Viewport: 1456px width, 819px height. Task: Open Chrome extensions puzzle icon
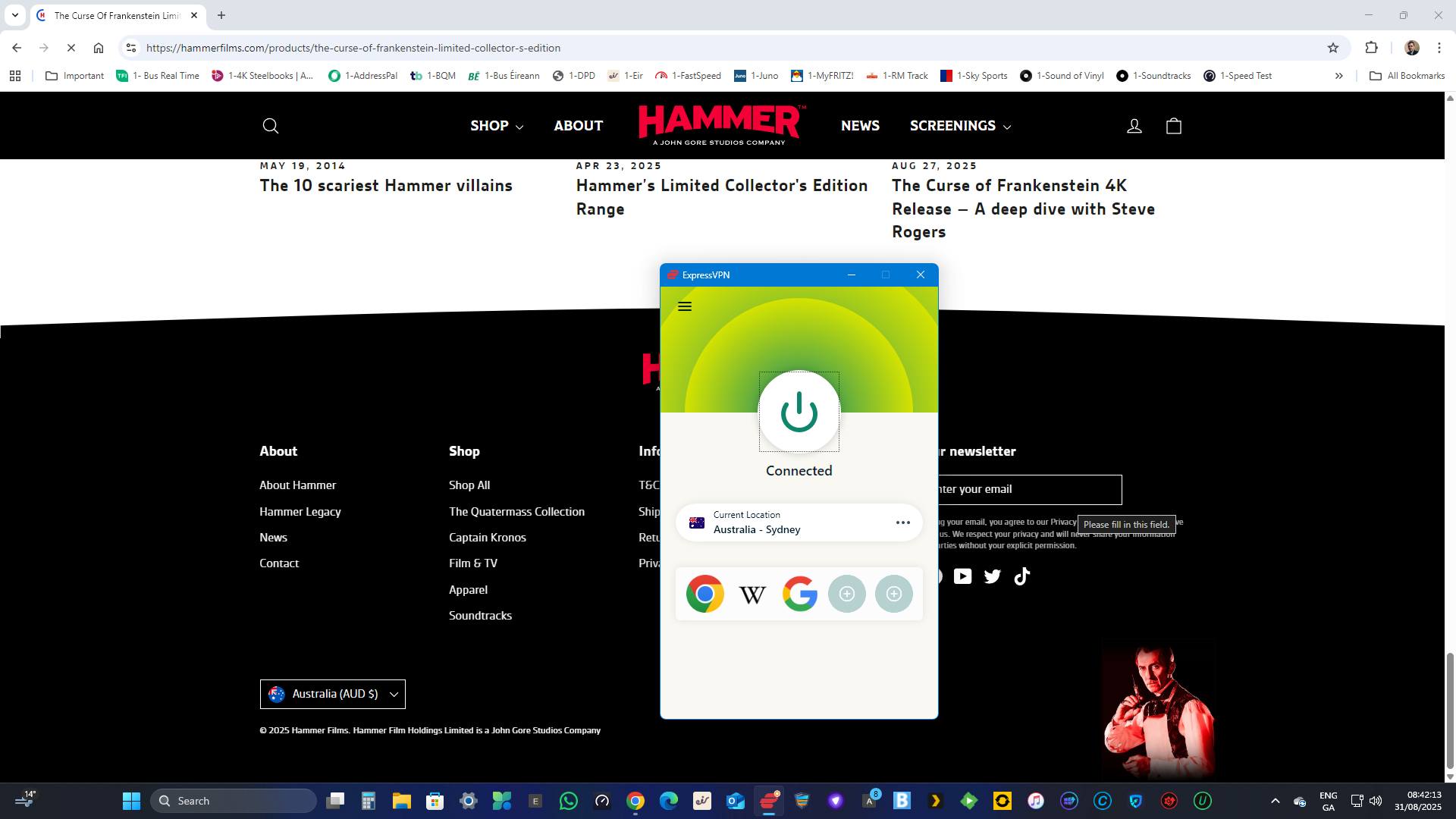[1371, 48]
